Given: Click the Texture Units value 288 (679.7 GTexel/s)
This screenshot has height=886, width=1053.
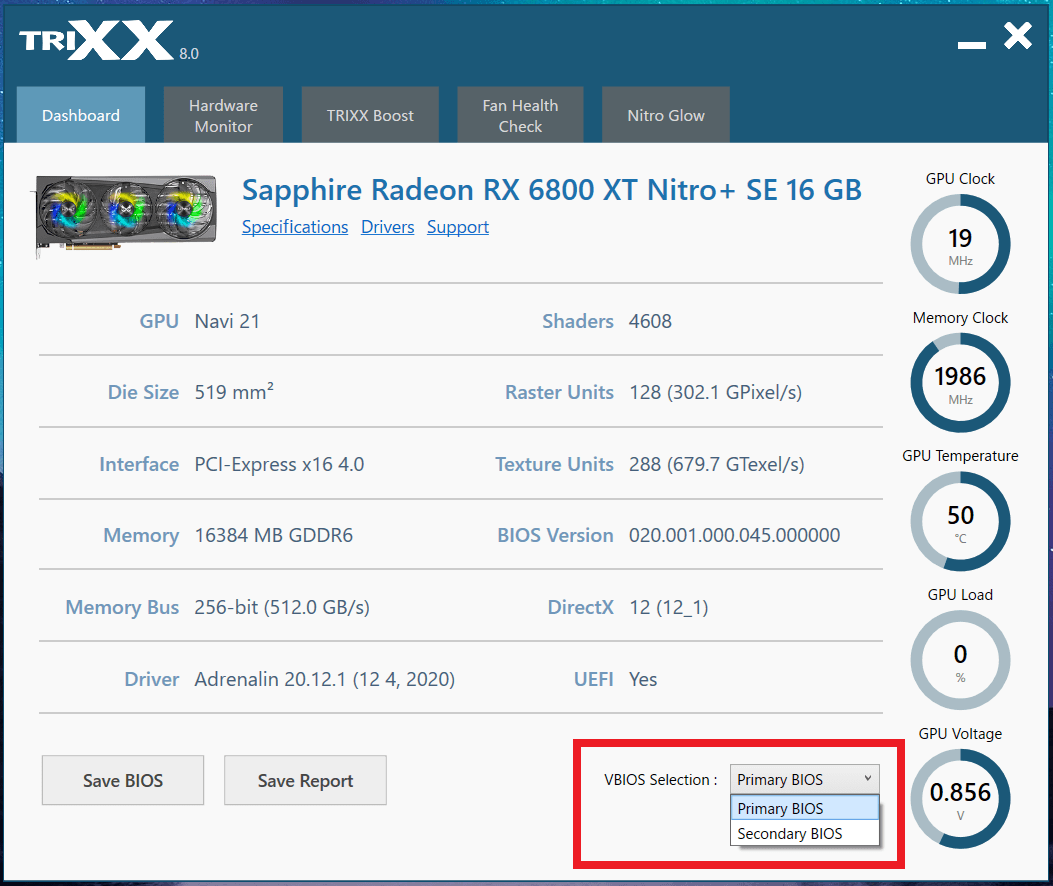Looking at the screenshot, I should (717, 464).
